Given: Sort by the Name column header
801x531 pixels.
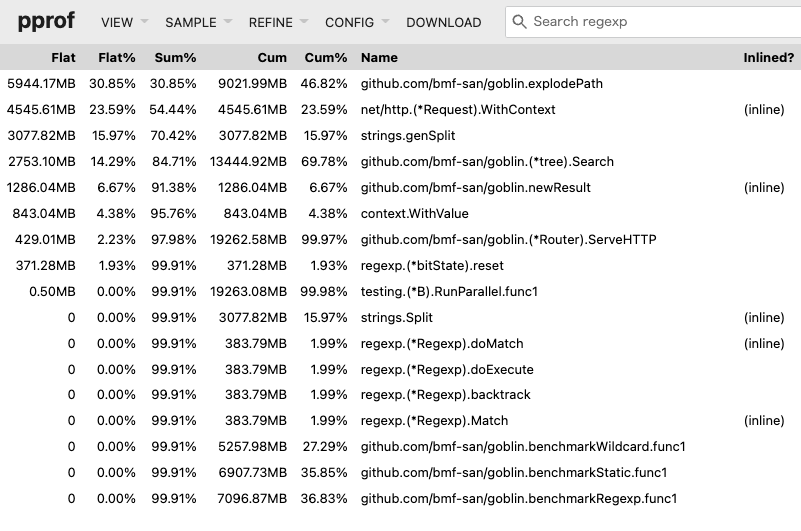Looking at the screenshot, I should tap(379, 58).
